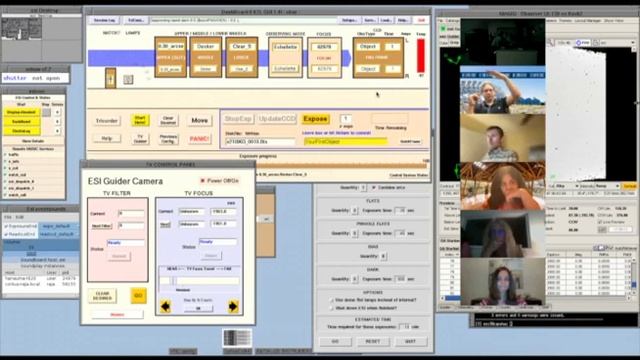The width and height of the screenshot is (640, 360).
Task: Click the Previous Config button
Action: [168, 139]
